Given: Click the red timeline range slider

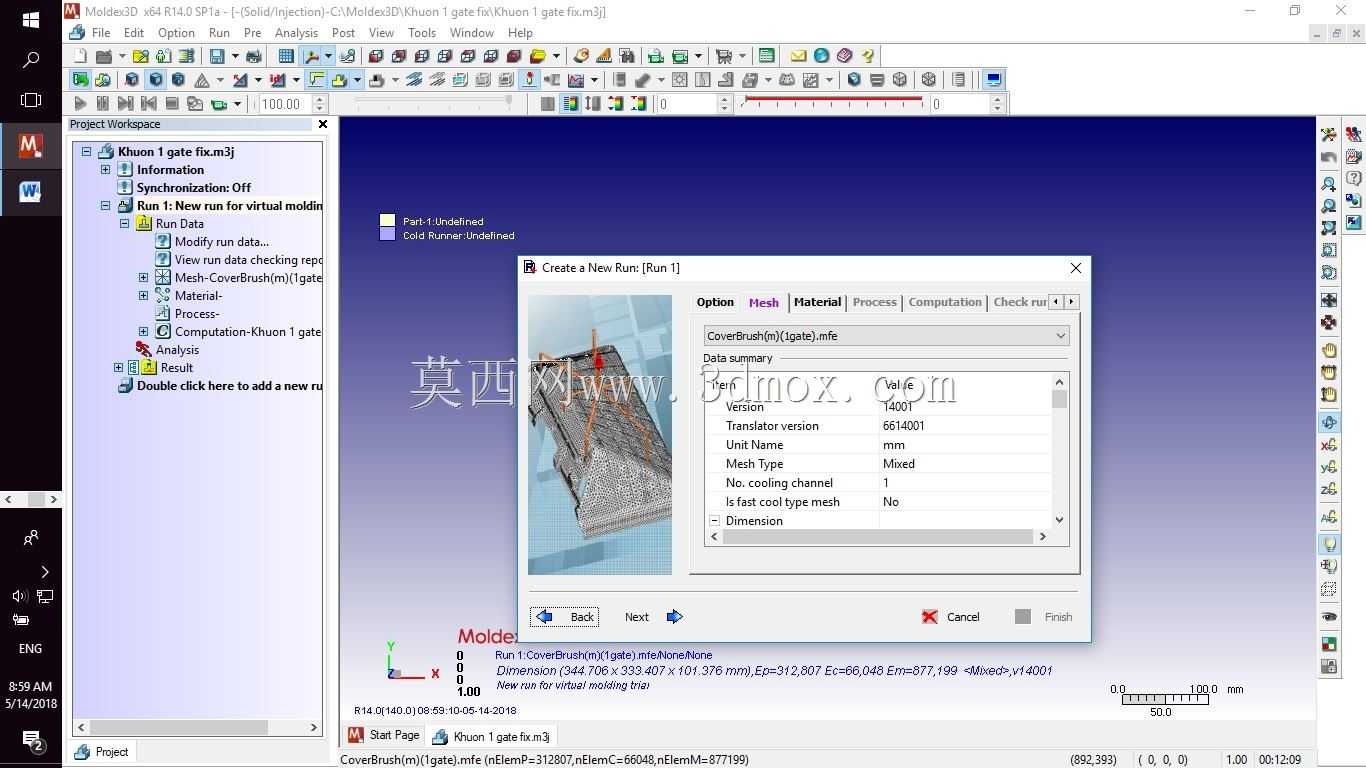Looking at the screenshot, I should [x=834, y=101].
